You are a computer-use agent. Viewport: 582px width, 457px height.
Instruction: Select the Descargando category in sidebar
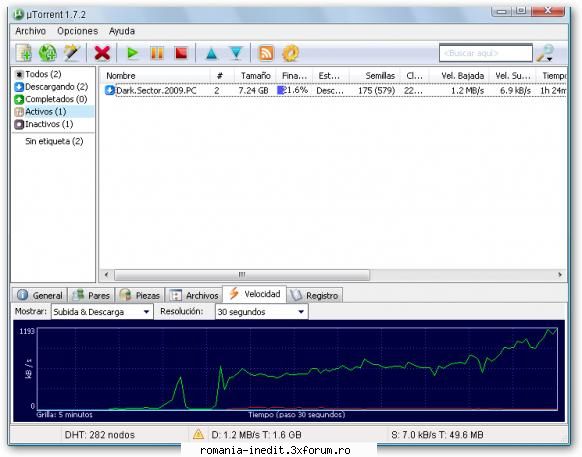click(51, 87)
